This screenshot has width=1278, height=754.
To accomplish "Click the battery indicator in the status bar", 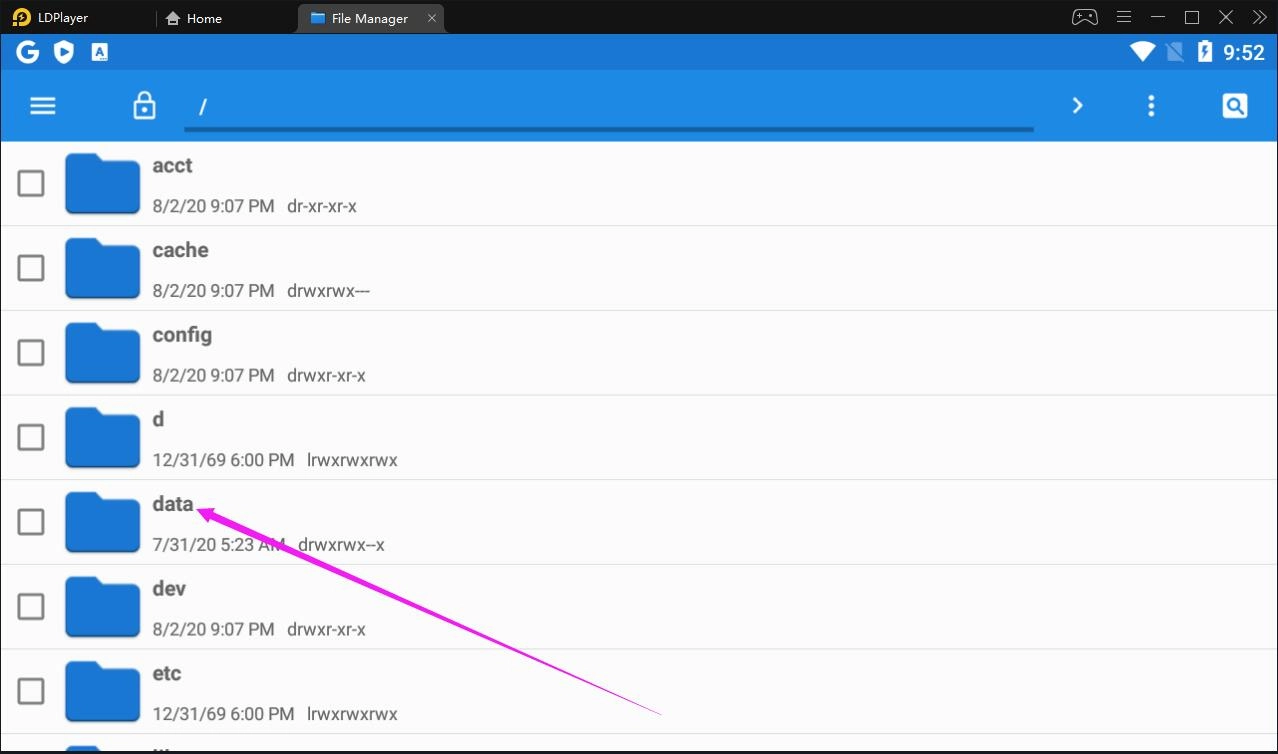I will pyautogui.click(x=1207, y=51).
